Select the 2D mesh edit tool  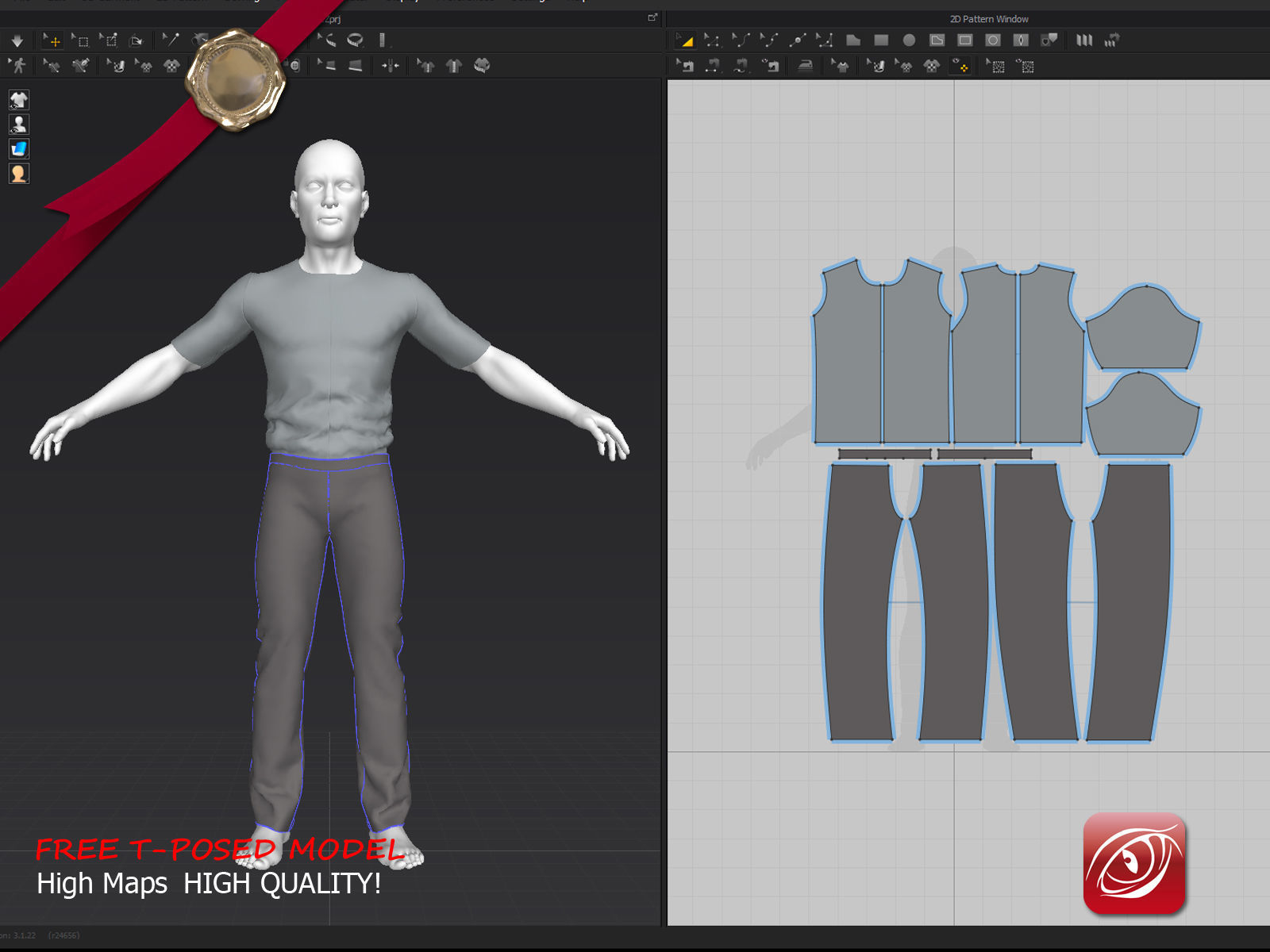pos(995,66)
